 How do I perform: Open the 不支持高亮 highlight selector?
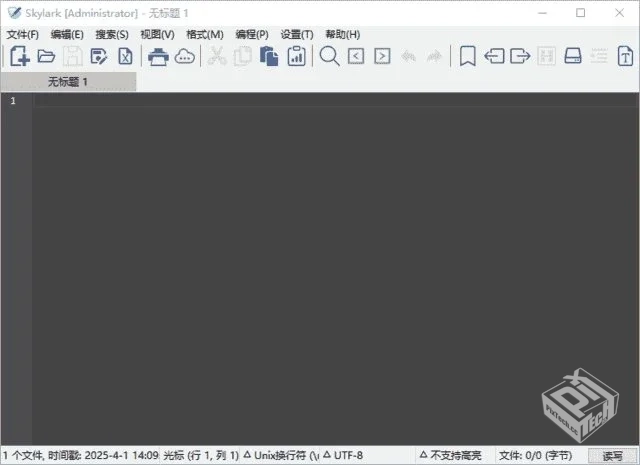[451, 455]
